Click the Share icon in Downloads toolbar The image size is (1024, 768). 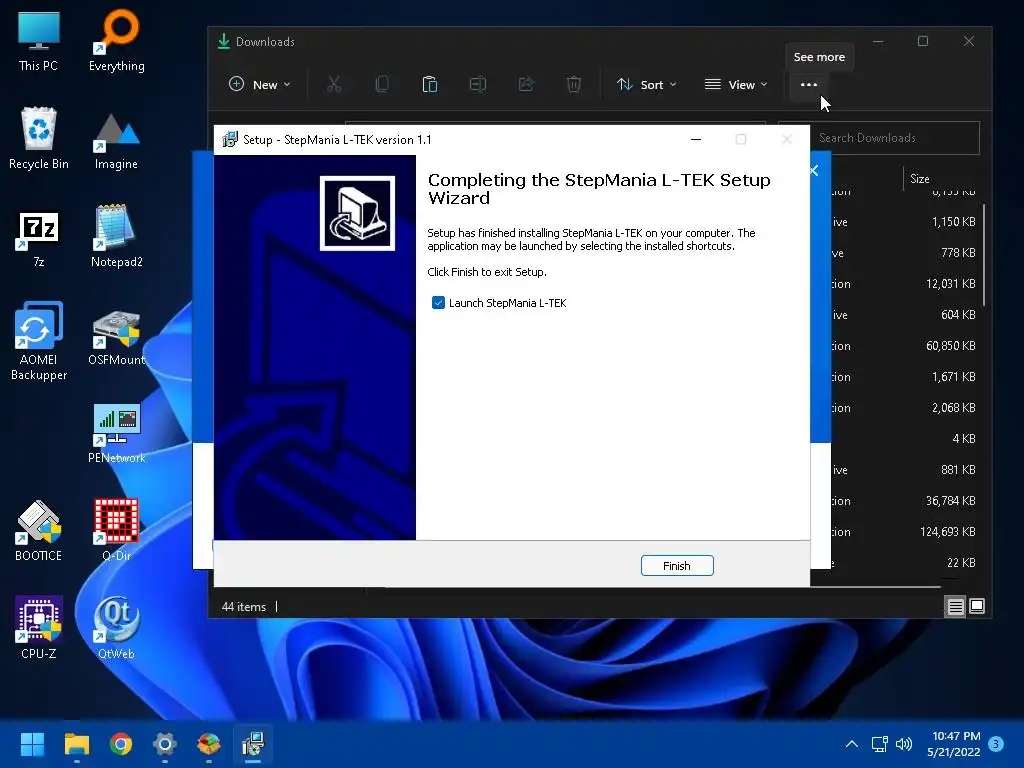pos(526,84)
